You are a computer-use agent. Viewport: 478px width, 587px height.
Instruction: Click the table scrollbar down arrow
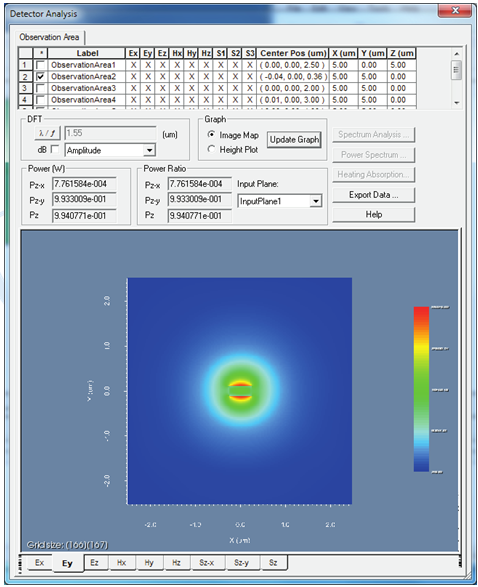point(456,103)
